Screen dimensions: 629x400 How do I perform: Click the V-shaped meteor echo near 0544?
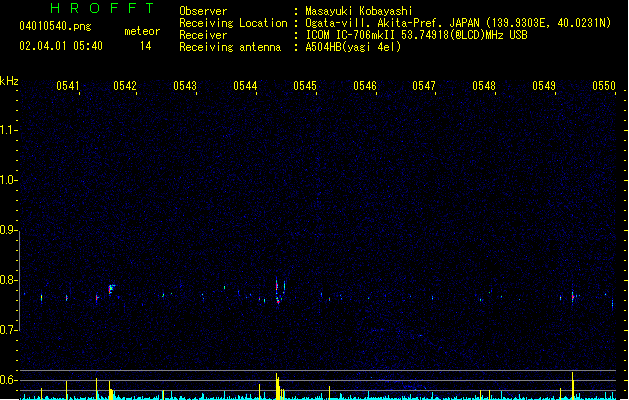click(x=280, y=291)
